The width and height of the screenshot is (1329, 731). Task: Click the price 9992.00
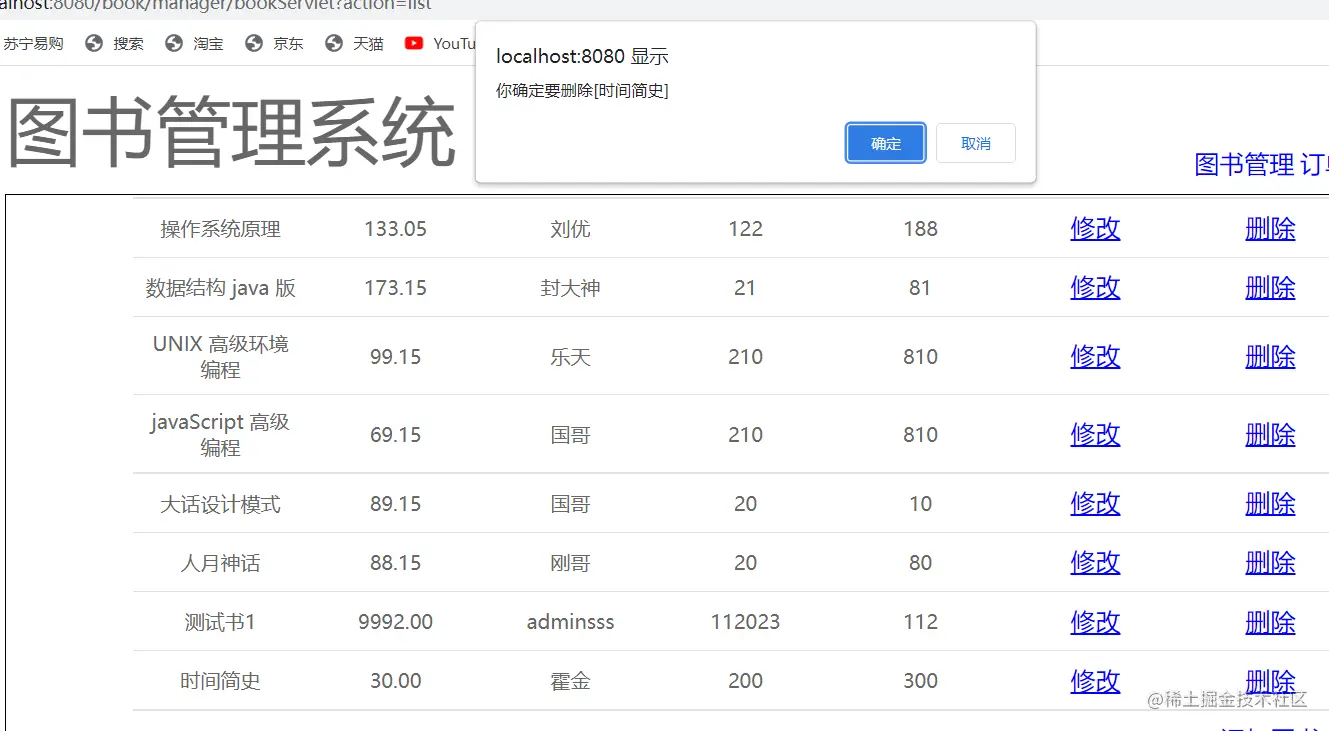point(395,622)
